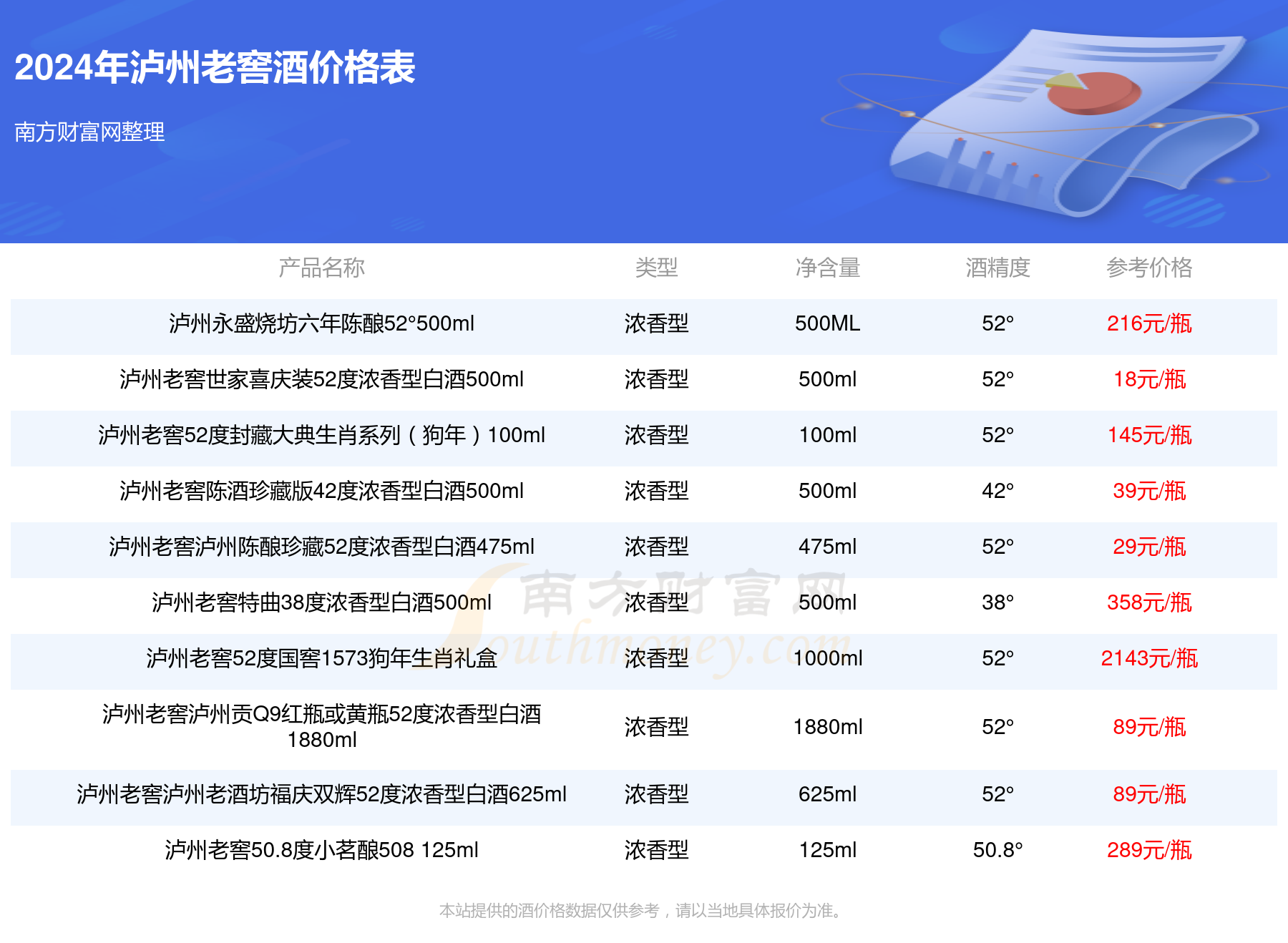Select 泸州老窖50.8度小茗酿508 125ml name
The width and height of the screenshot is (1288, 943).
pos(321,850)
